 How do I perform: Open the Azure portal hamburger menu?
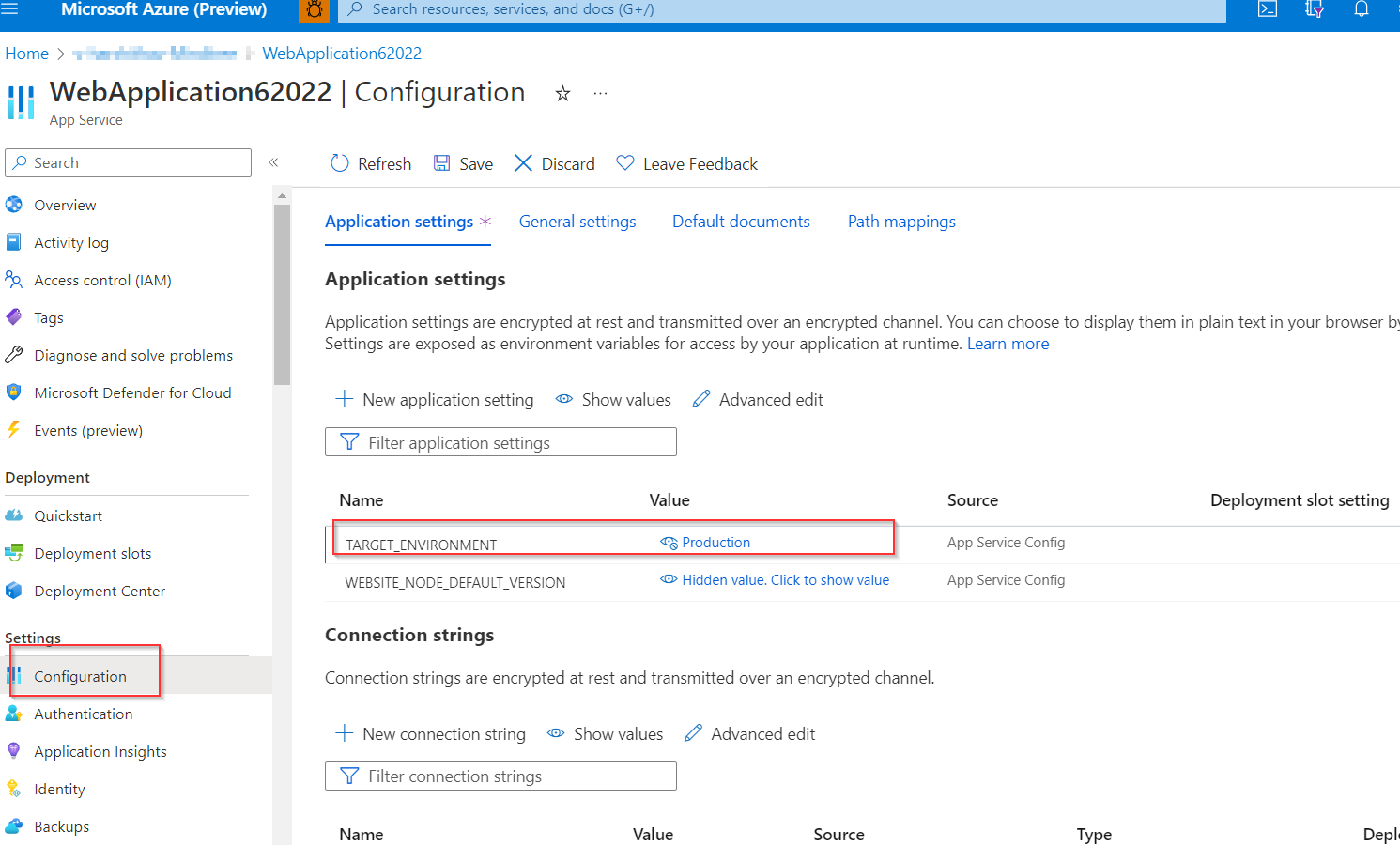coord(9,8)
